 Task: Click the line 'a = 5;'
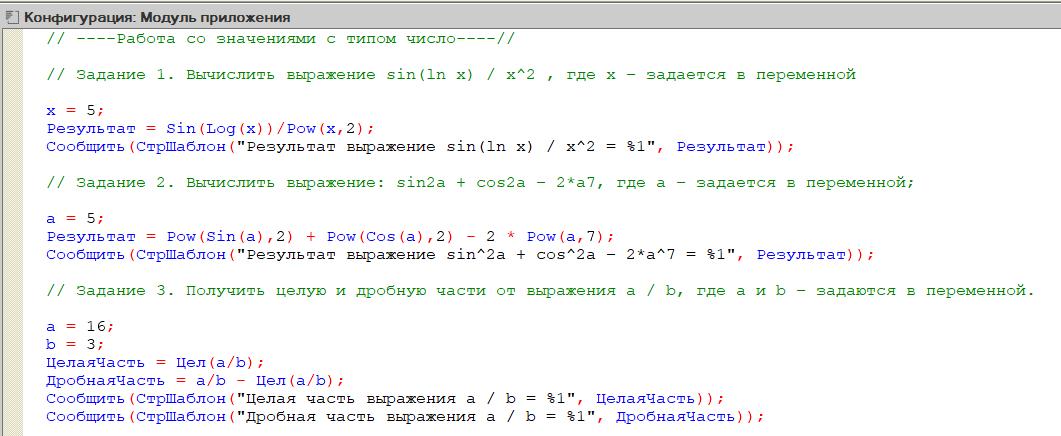tap(74, 219)
